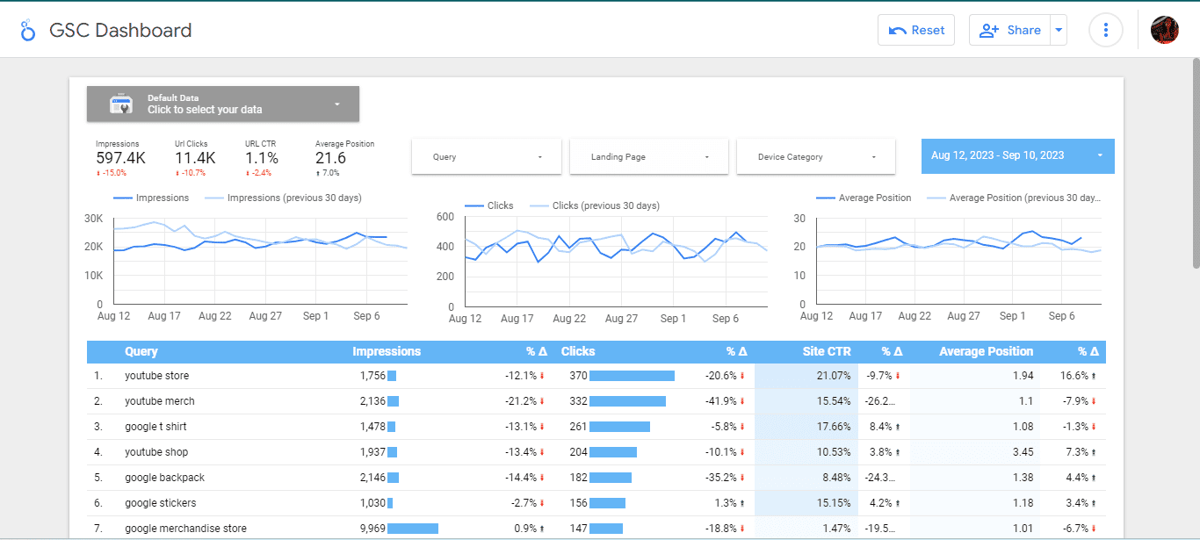Toggle Impressions (previous 30 days) legend series
1200x540 pixels.
[x=283, y=198]
